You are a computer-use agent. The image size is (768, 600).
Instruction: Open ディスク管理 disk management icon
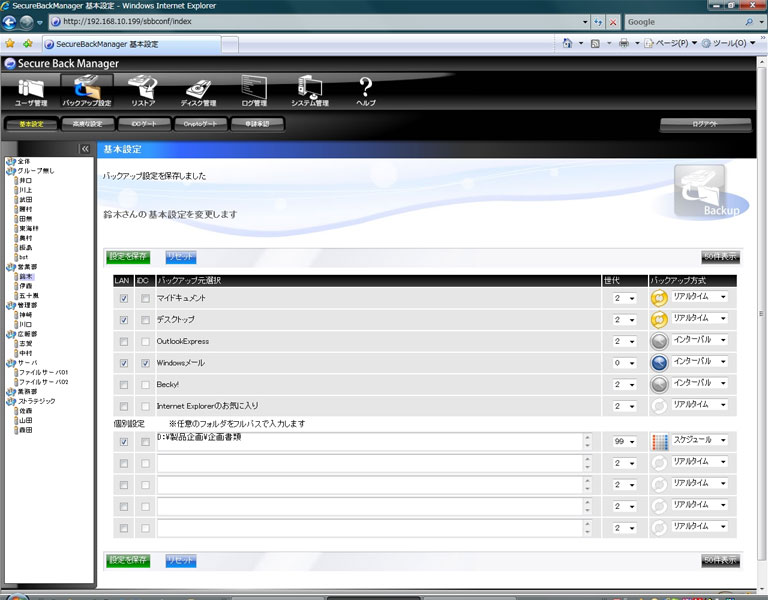pos(198,92)
